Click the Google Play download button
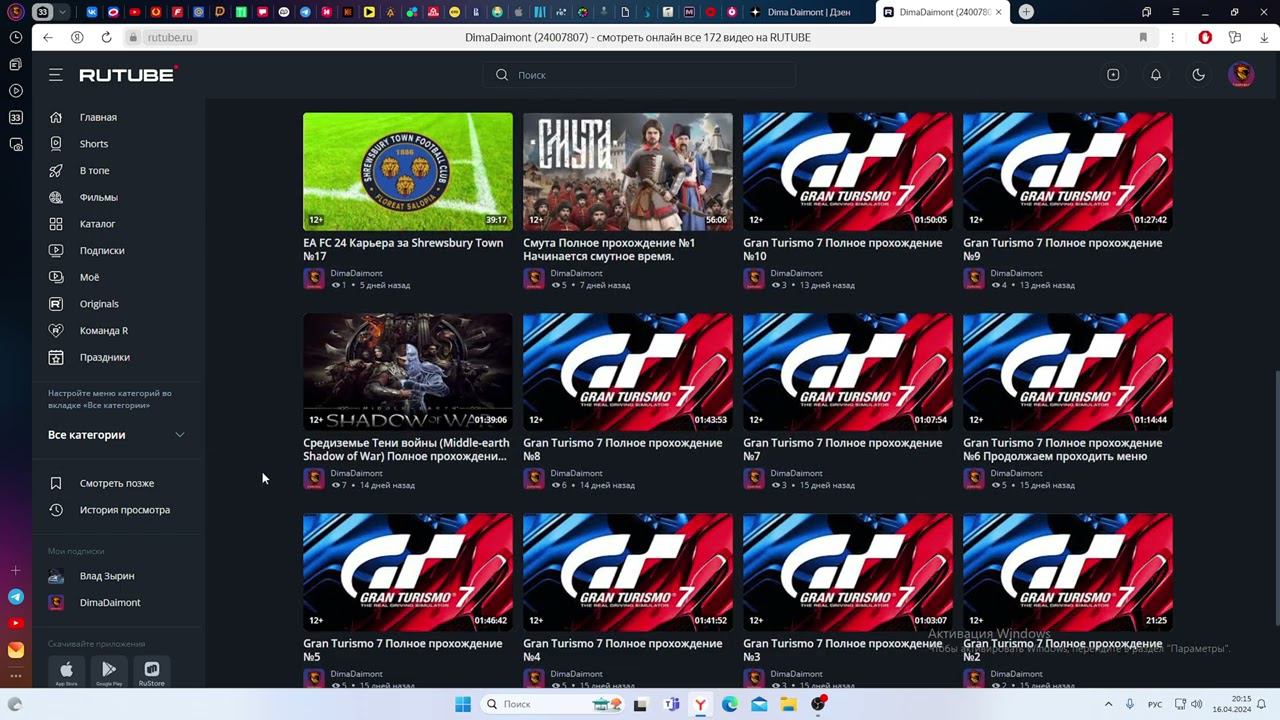 pyautogui.click(x=109, y=672)
